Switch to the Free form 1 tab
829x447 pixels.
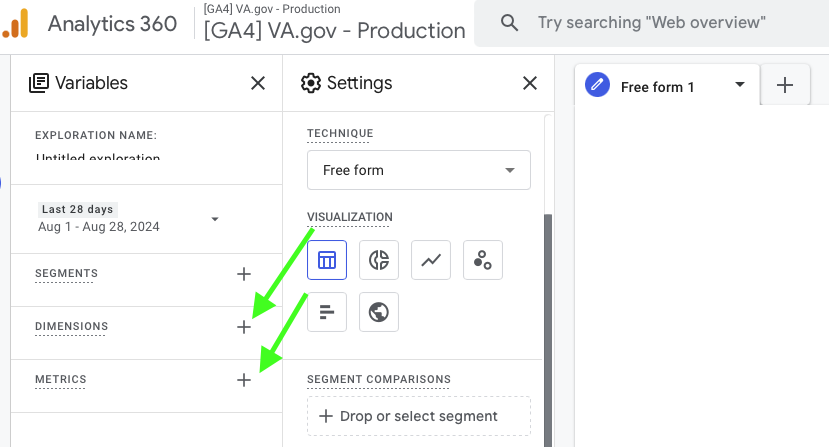[657, 87]
